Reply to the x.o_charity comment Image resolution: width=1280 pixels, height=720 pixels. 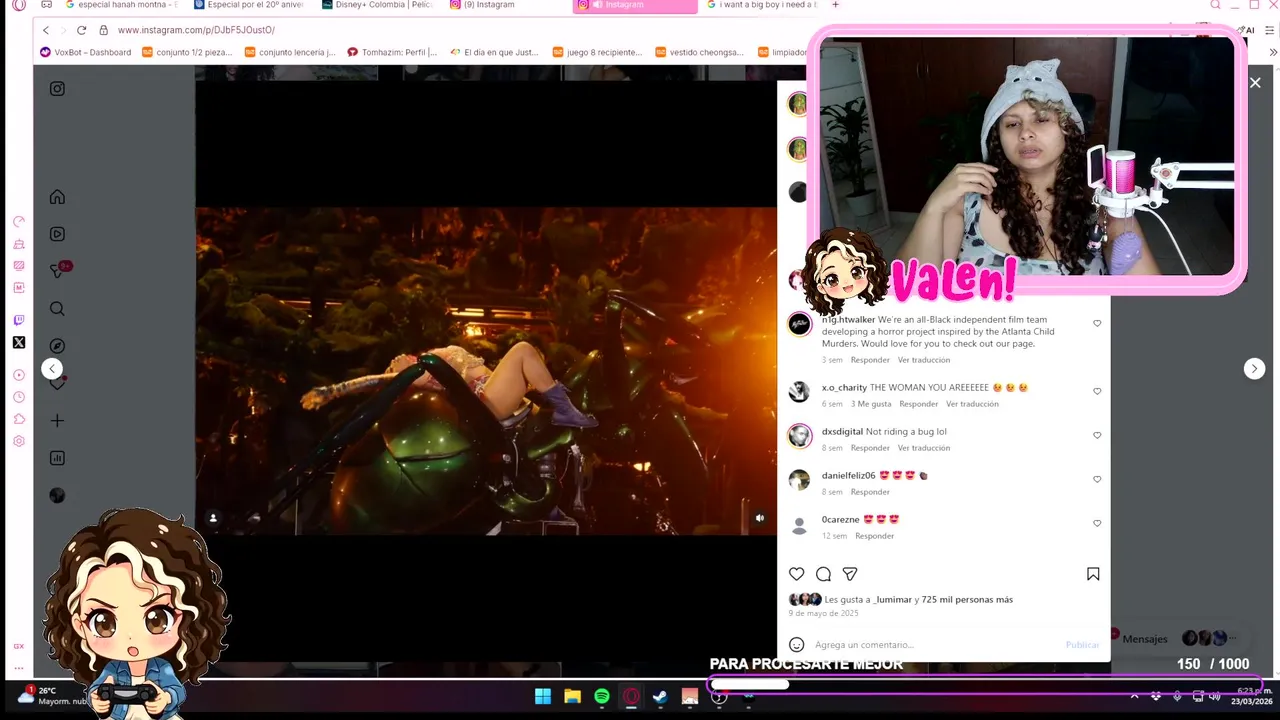[918, 404]
